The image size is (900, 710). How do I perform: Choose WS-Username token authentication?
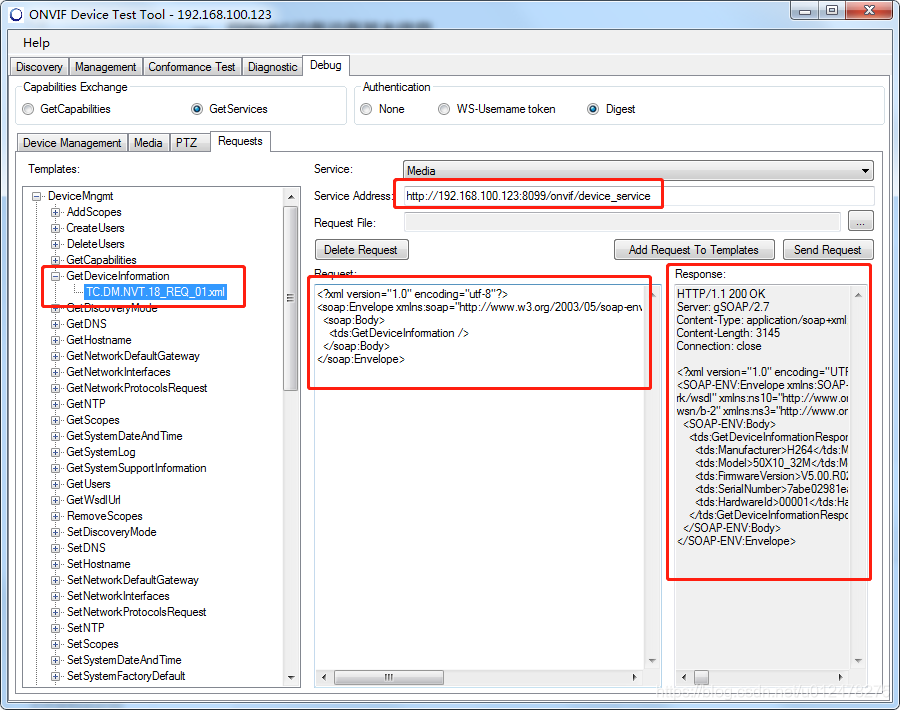[x=444, y=109]
